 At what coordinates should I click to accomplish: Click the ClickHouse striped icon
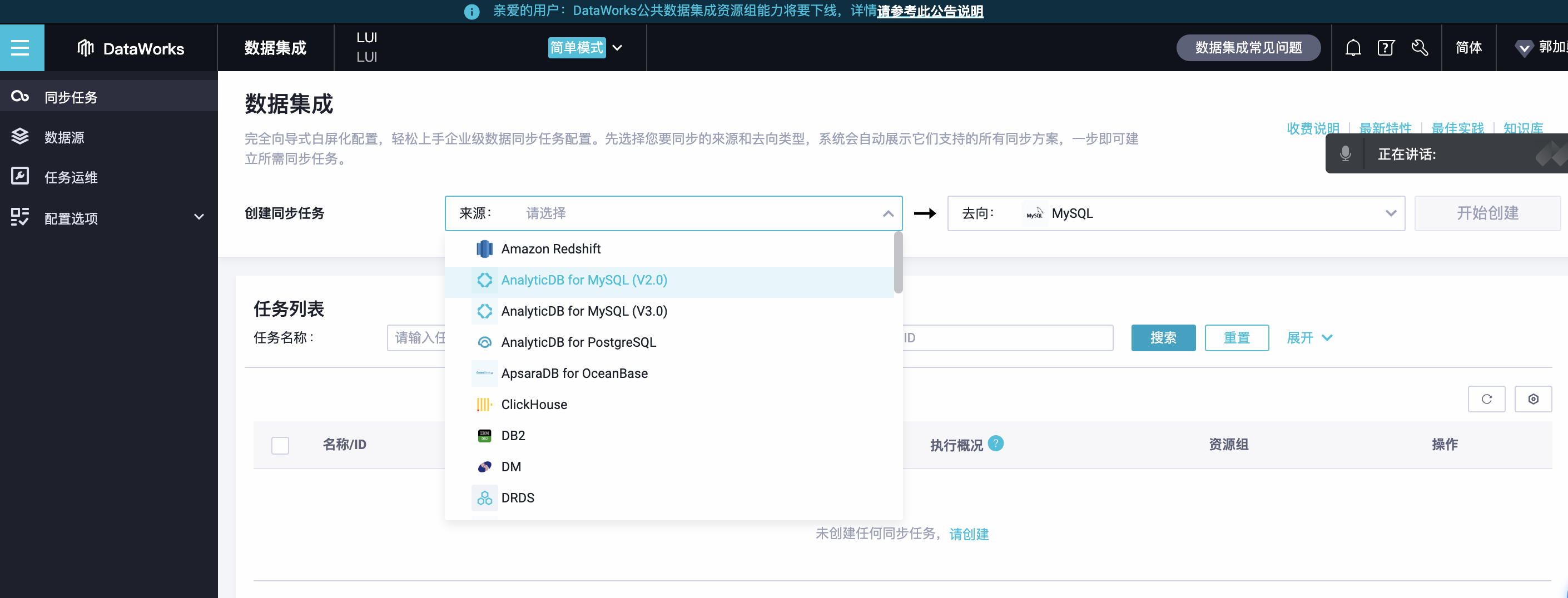click(x=484, y=404)
